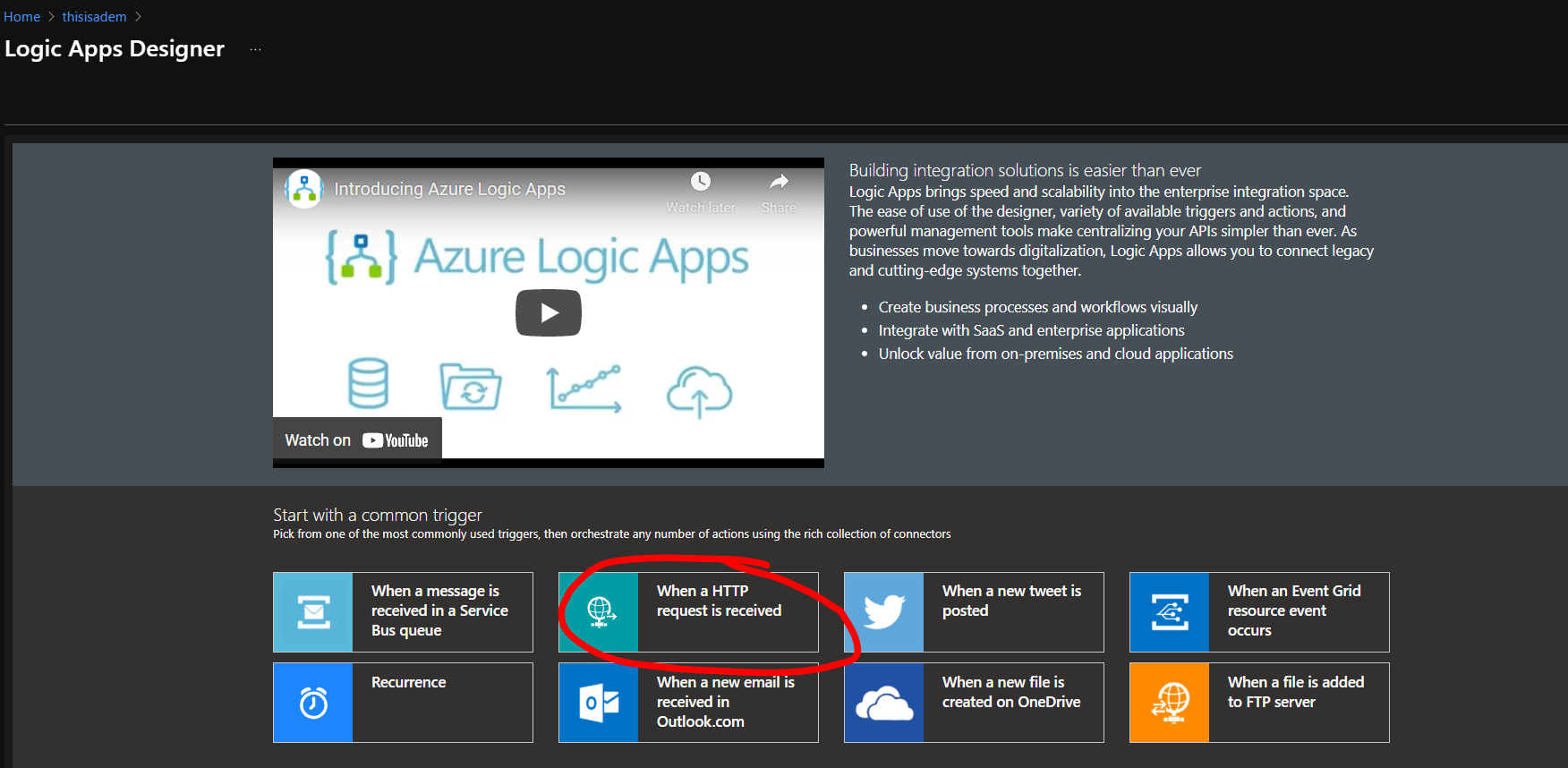
Task: Open the ellipsis menu beside Logic Apps Designer
Action: tap(256, 50)
